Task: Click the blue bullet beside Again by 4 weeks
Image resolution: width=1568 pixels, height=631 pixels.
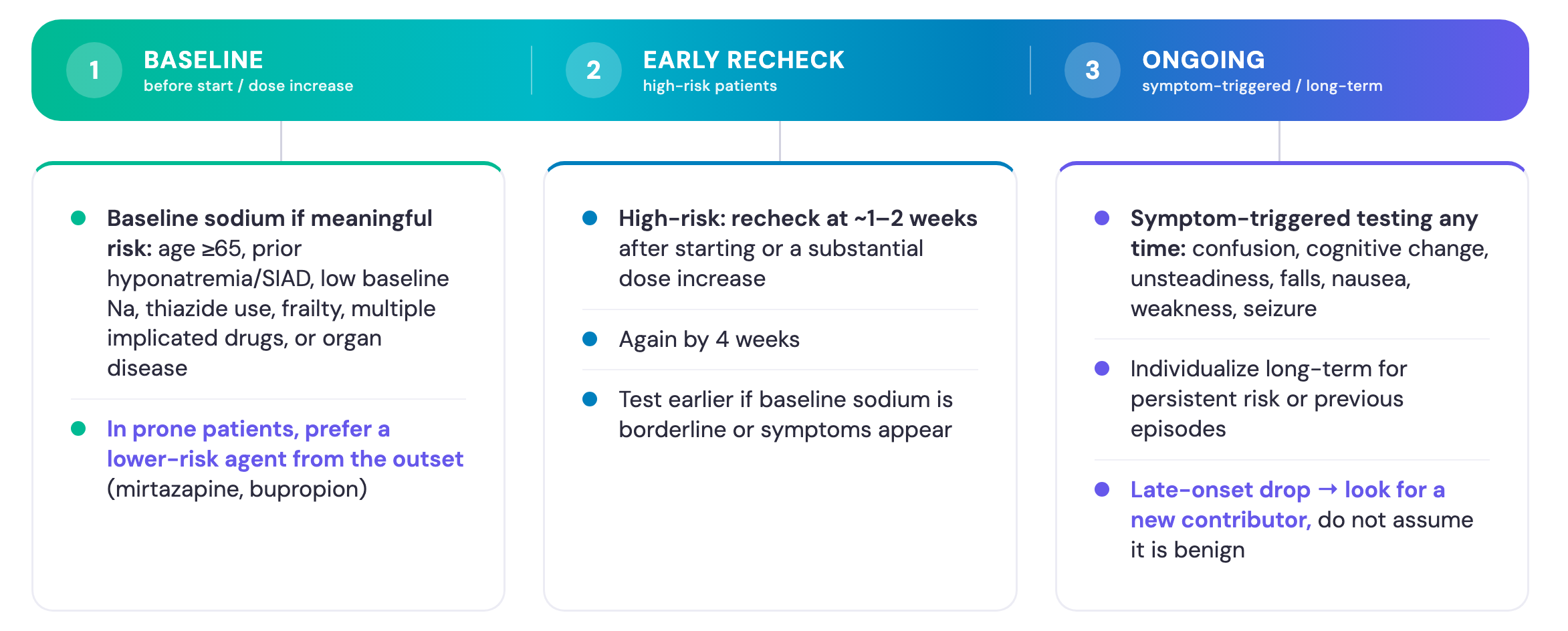Action: pyautogui.click(x=590, y=339)
